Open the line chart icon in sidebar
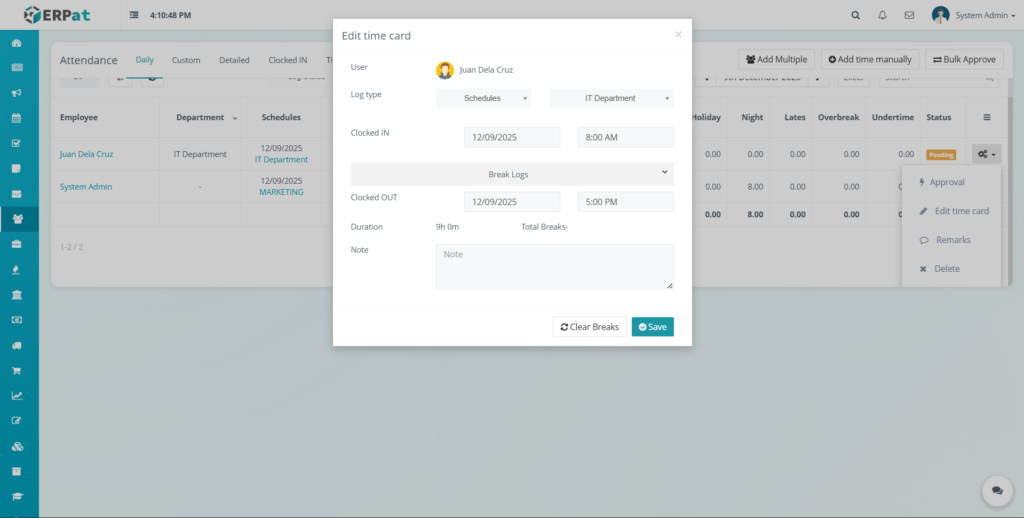The height and width of the screenshot is (518, 1024). [17, 396]
